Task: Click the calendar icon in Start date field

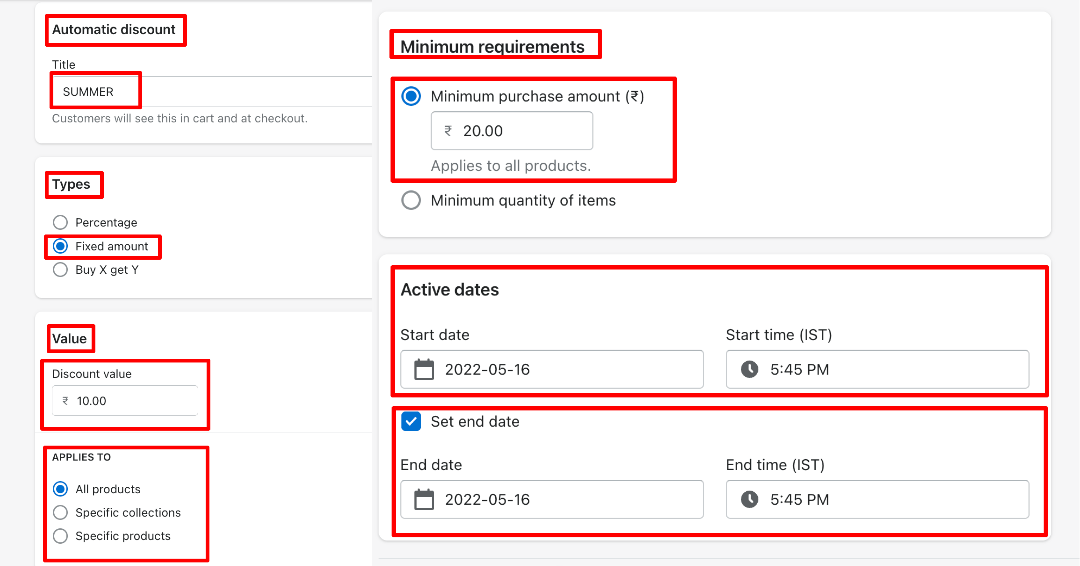Action: tap(424, 370)
